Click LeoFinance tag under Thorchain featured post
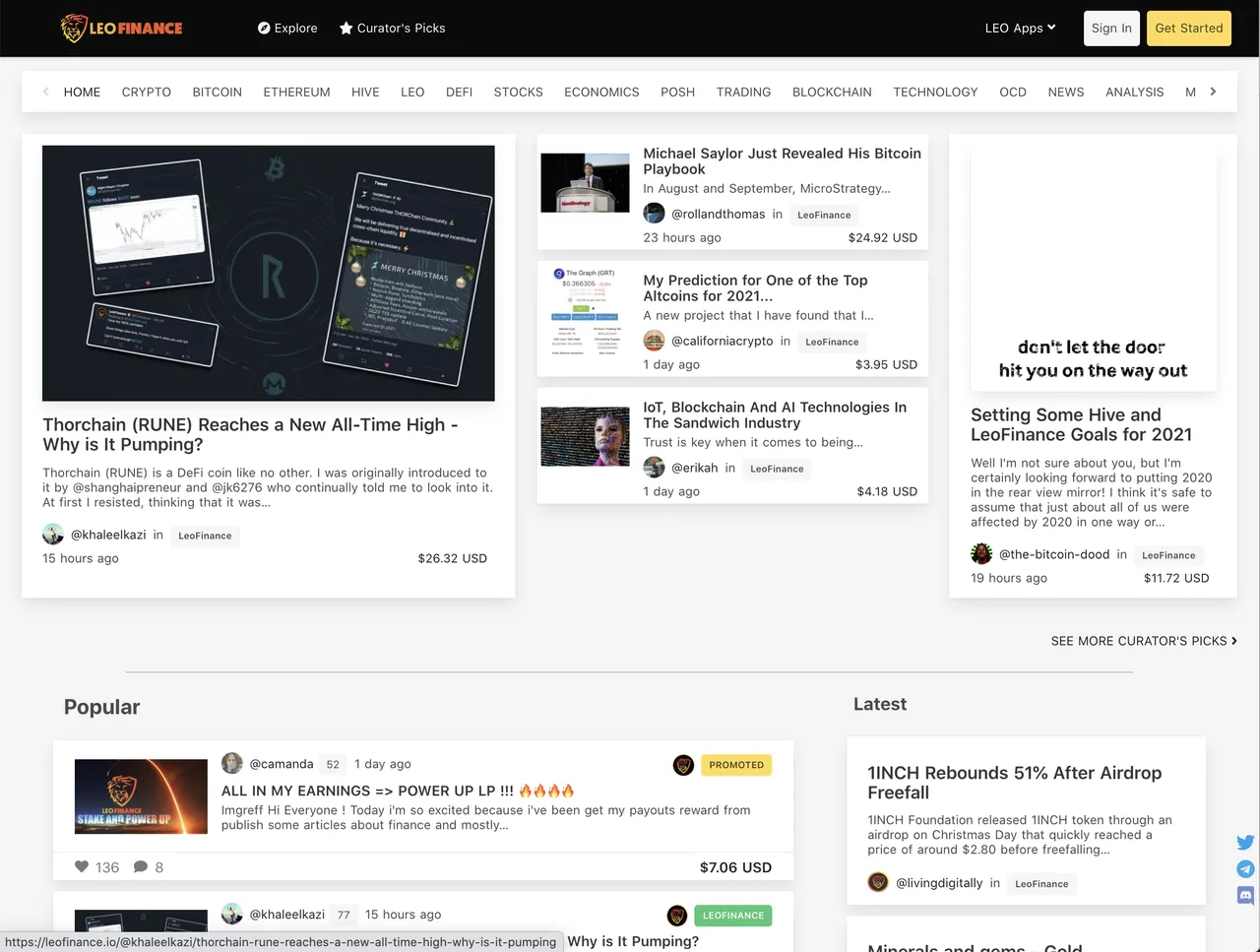Image resolution: width=1260 pixels, height=952 pixels. (x=205, y=536)
